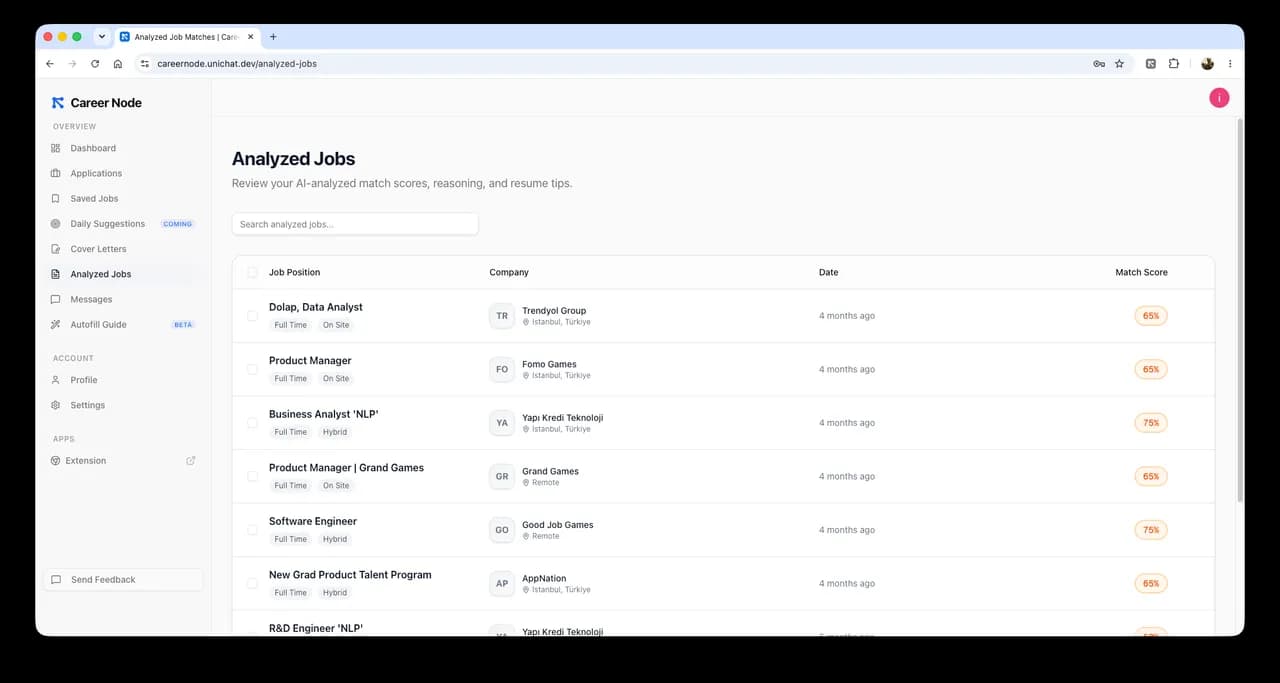Click the browser address bar URL

237,63
